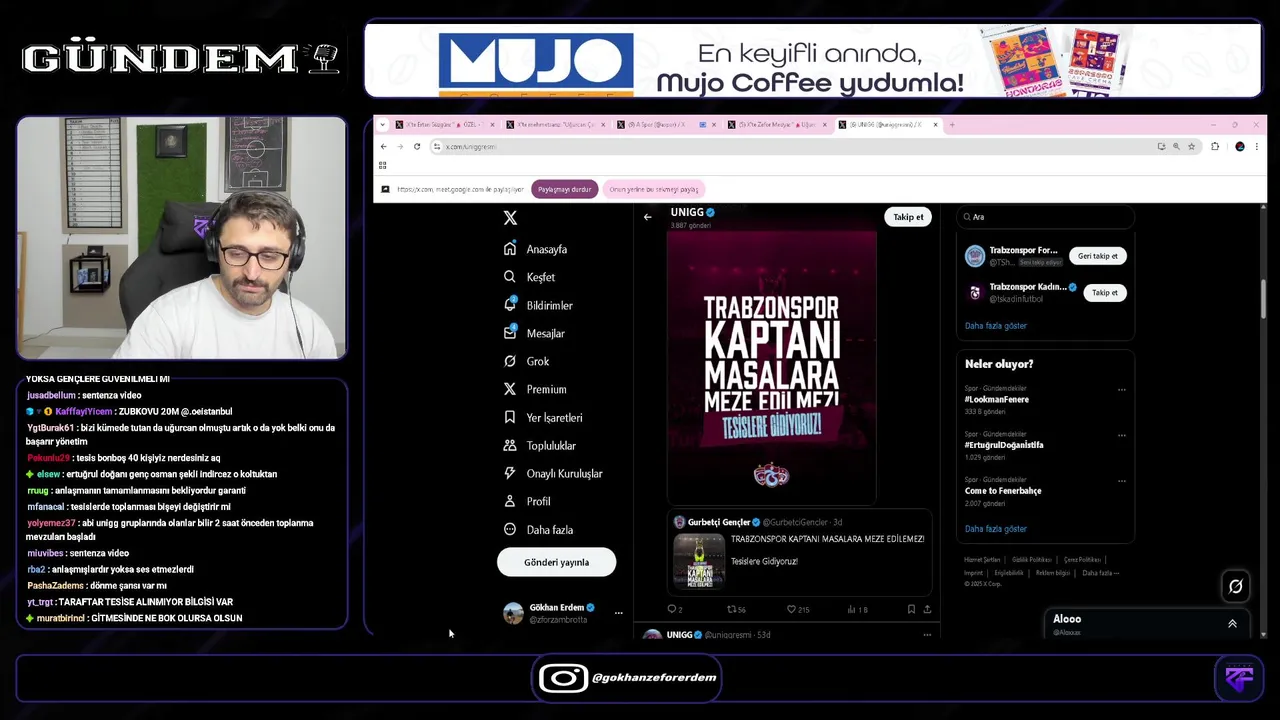Click Paylaşmayı durdur button

click(x=565, y=189)
